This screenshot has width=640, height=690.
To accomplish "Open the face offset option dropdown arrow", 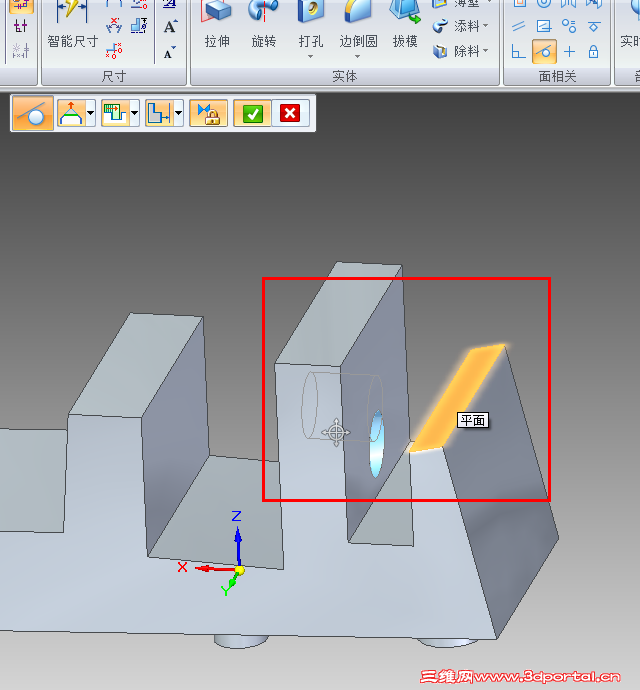I will point(178,113).
